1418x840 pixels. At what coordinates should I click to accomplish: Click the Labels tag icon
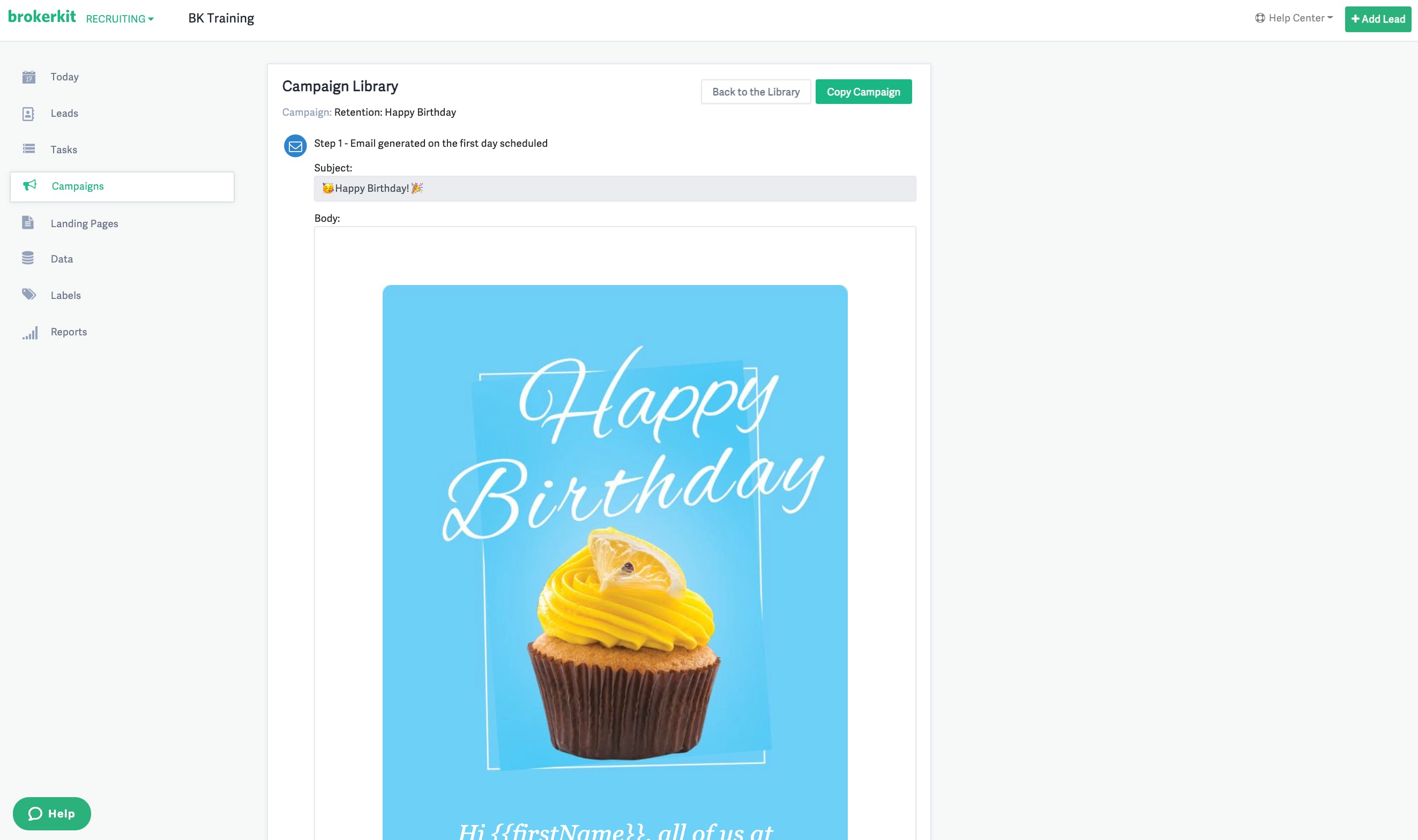(x=29, y=294)
